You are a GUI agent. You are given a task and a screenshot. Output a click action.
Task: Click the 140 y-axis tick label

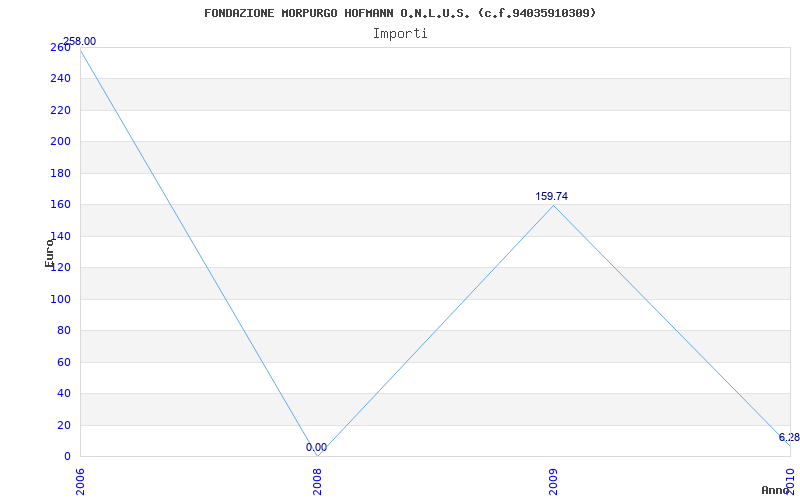60,236
